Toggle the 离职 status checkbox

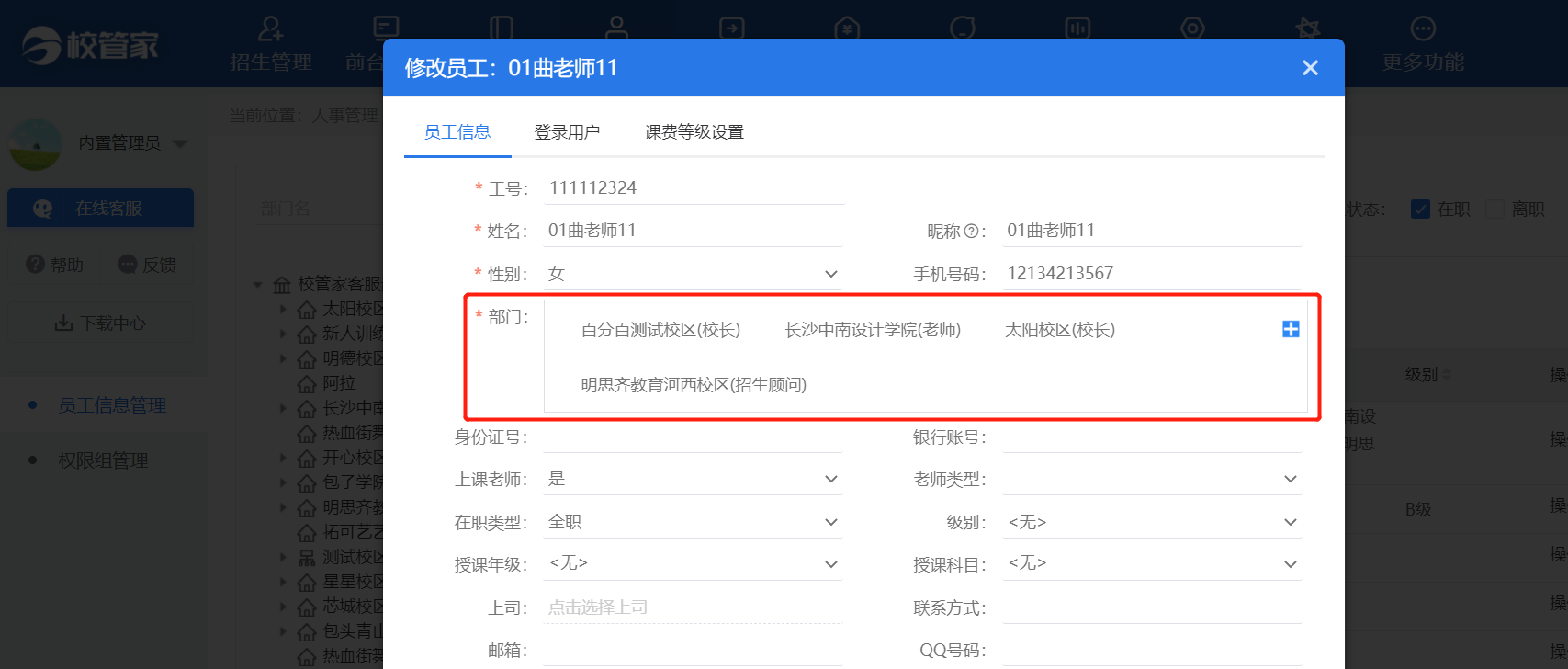click(1495, 210)
